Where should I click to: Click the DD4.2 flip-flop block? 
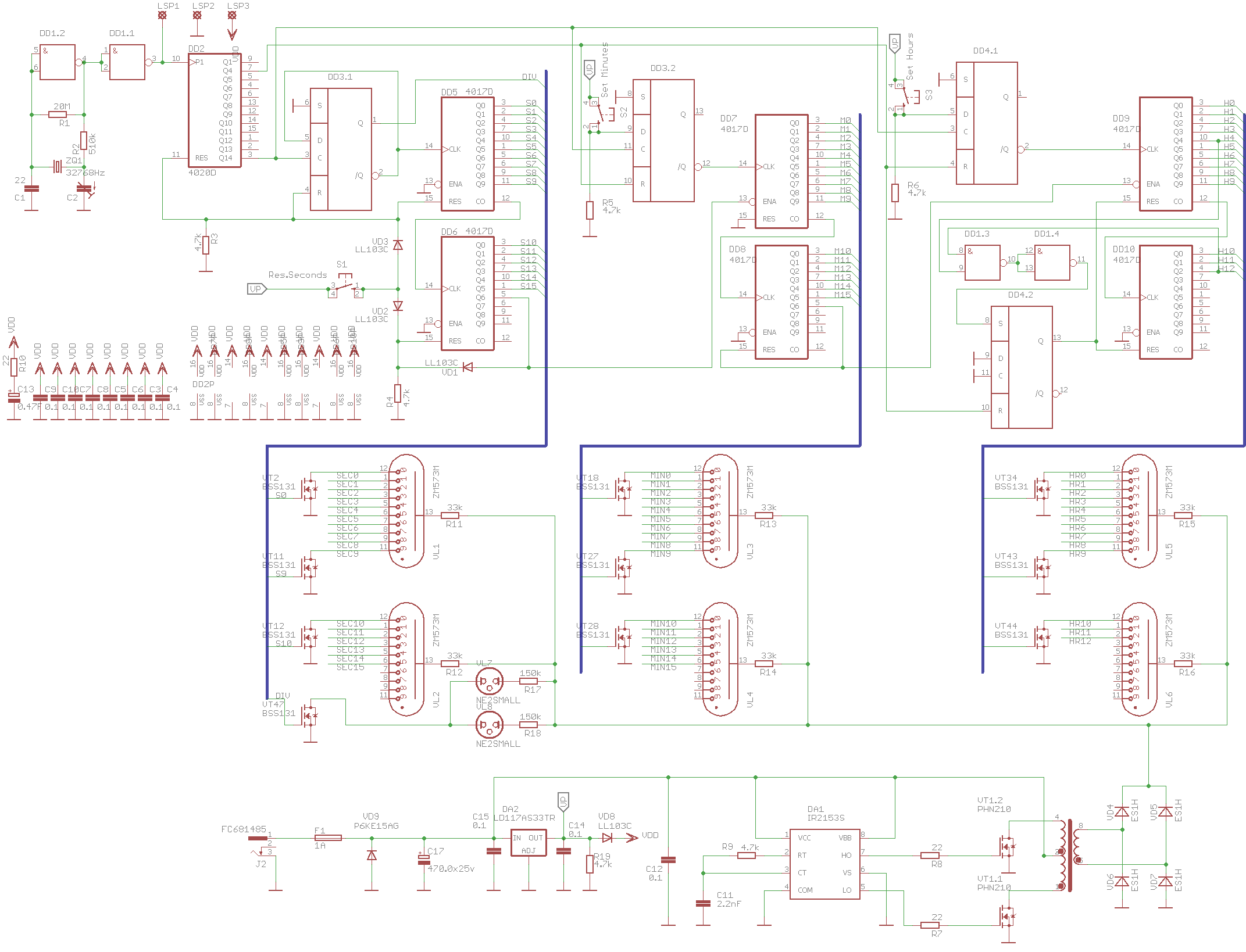point(1022,367)
